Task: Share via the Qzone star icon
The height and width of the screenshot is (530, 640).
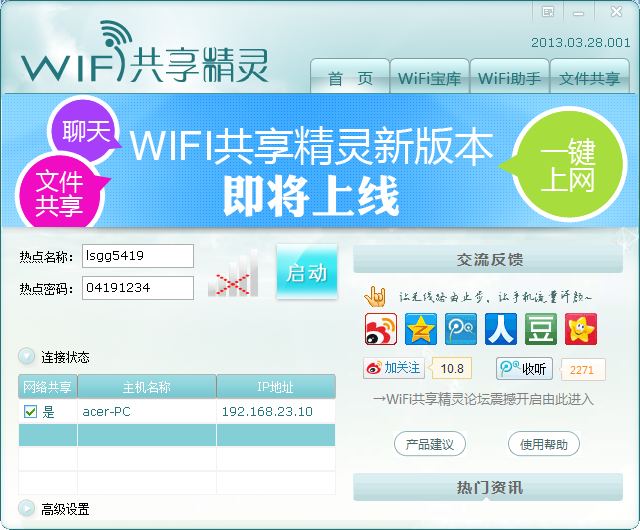Action: (x=421, y=329)
